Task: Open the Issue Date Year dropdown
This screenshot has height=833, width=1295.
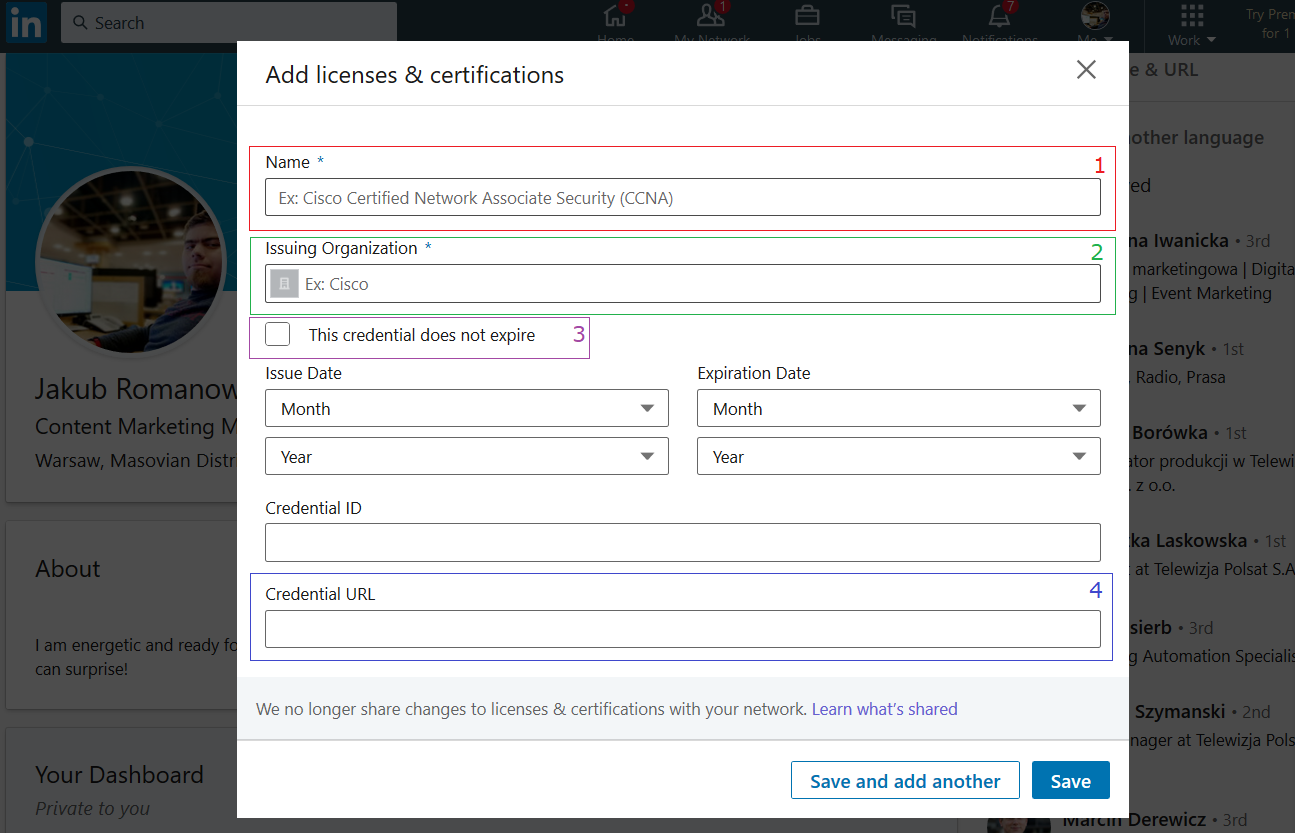Action: pyautogui.click(x=467, y=457)
